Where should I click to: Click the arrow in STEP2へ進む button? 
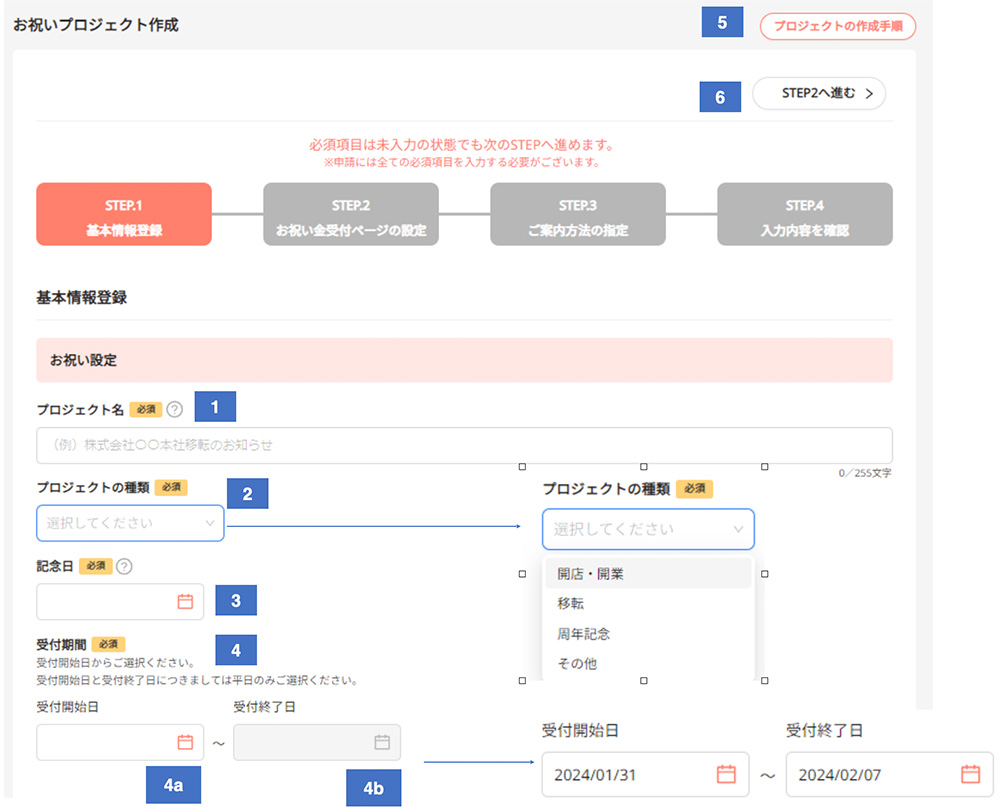click(869, 94)
